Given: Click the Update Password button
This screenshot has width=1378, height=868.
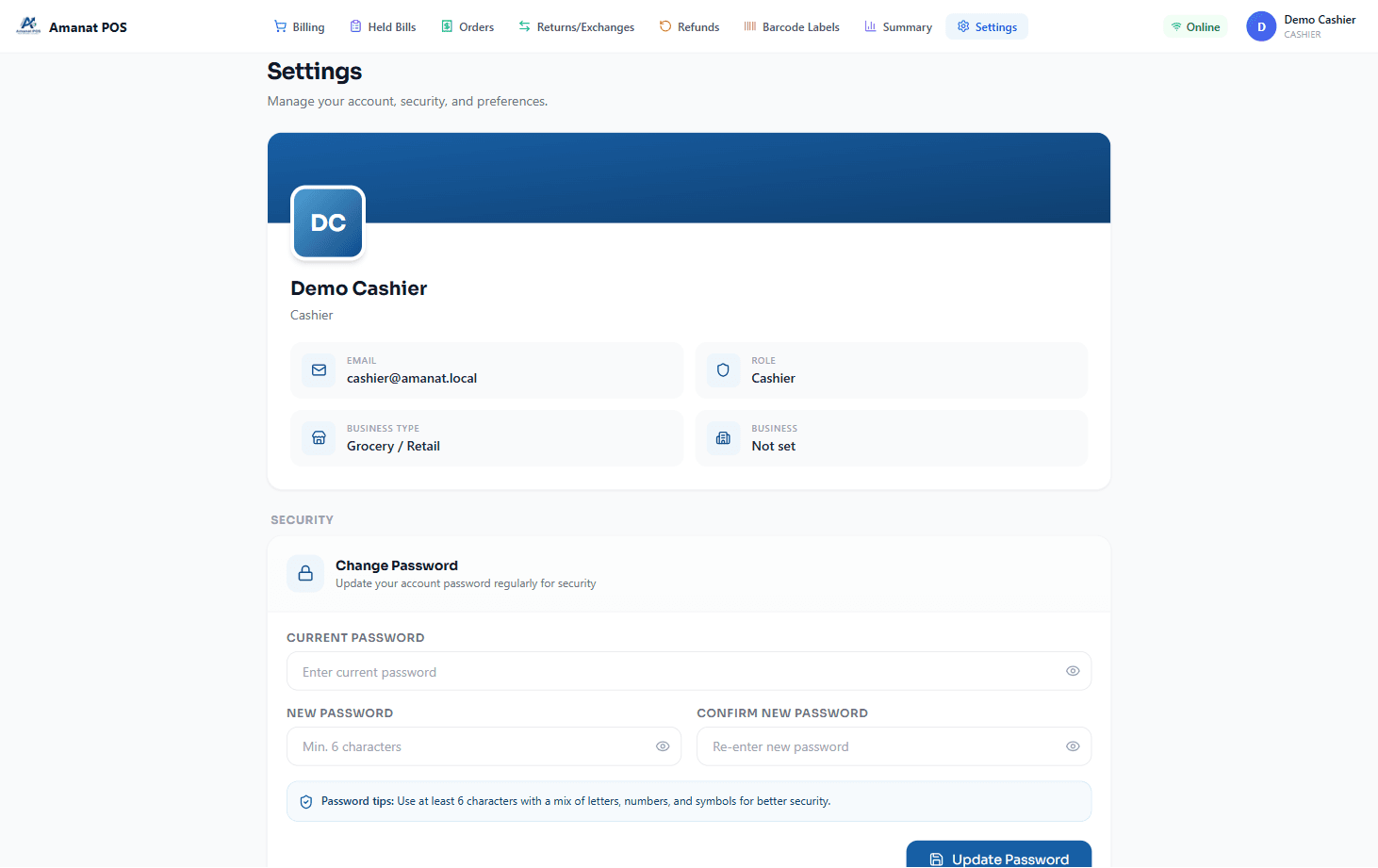Looking at the screenshot, I should pos(999,855).
